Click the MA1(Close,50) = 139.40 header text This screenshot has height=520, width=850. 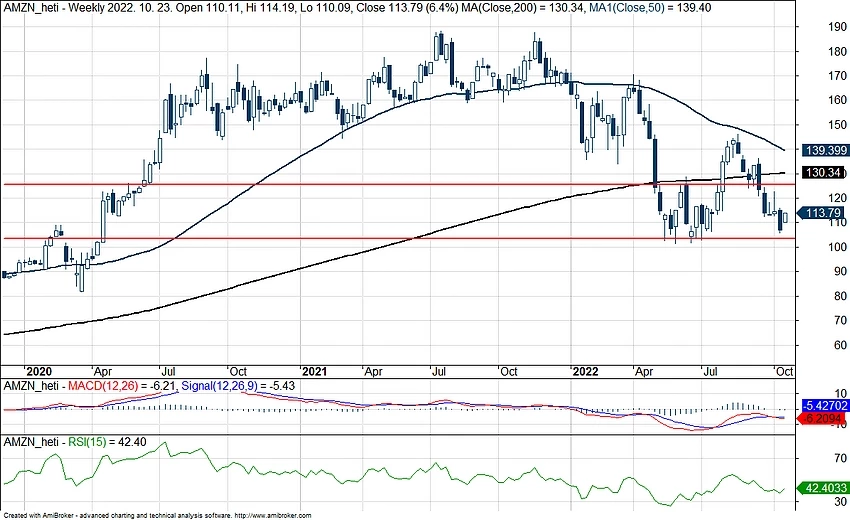point(650,8)
